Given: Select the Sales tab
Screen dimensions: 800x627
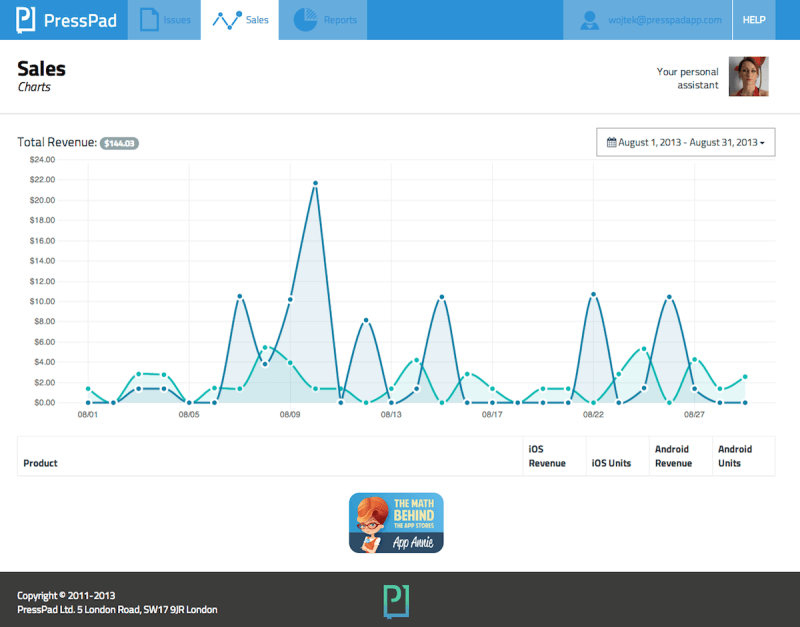Looking at the screenshot, I should point(240,20).
